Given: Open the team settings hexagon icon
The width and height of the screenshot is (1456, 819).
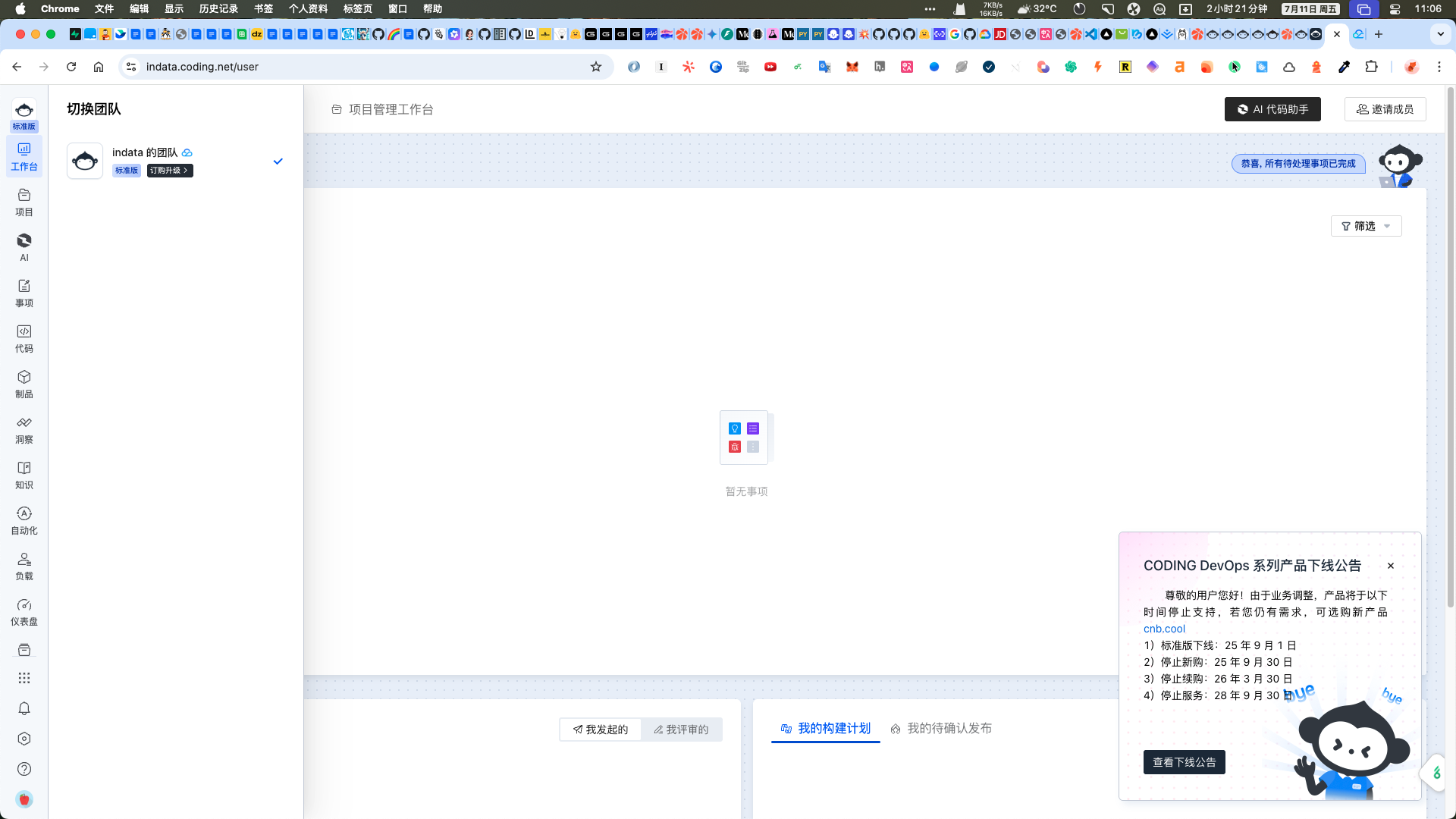Looking at the screenshot, I should [24, 739].
